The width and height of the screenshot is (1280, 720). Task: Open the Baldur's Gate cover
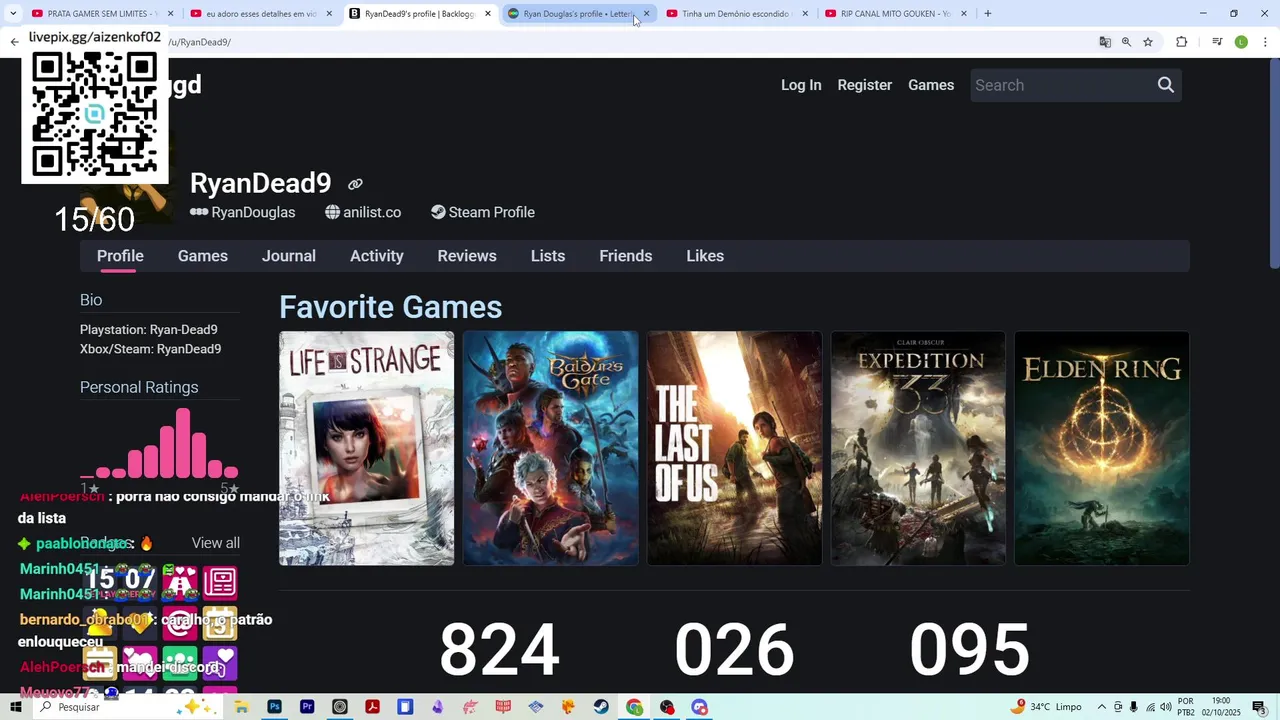pyautogui.click(x=551, y=448)
